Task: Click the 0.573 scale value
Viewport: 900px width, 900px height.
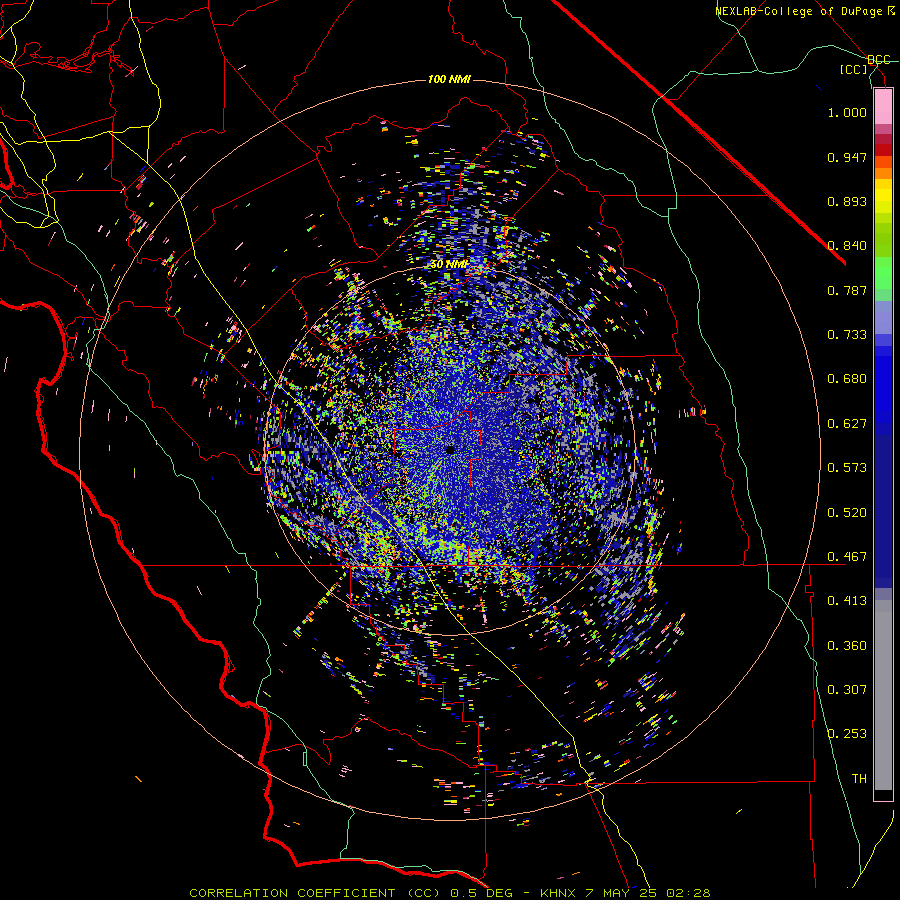Action: (x=847, y=468)
